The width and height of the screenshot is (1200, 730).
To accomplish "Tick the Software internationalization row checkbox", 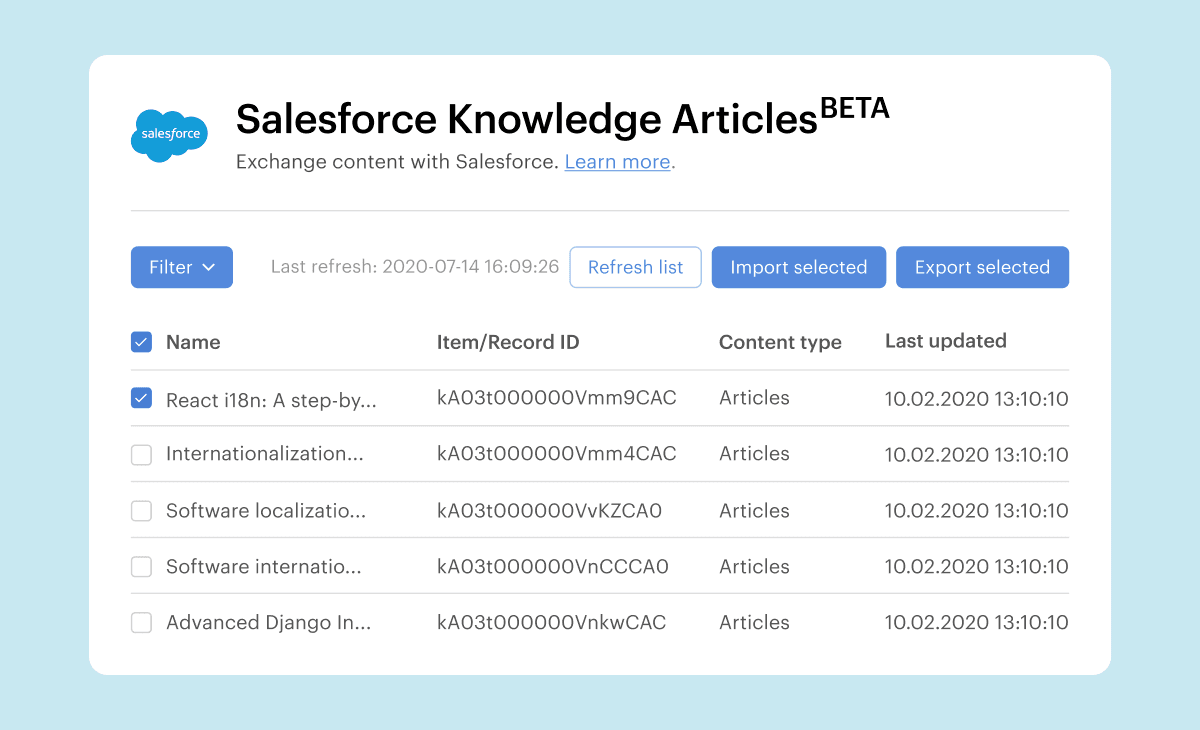I will [142, 567].
